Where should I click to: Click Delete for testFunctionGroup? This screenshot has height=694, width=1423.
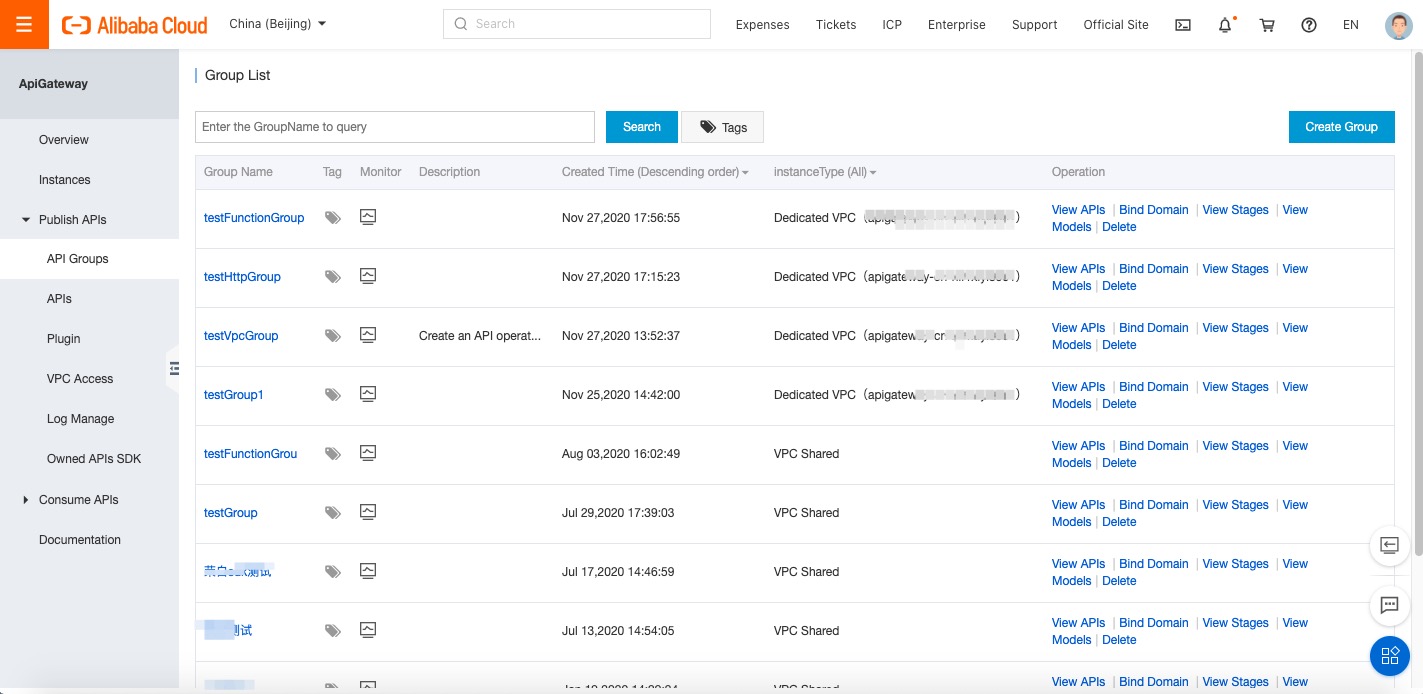tap(1119, 227)
